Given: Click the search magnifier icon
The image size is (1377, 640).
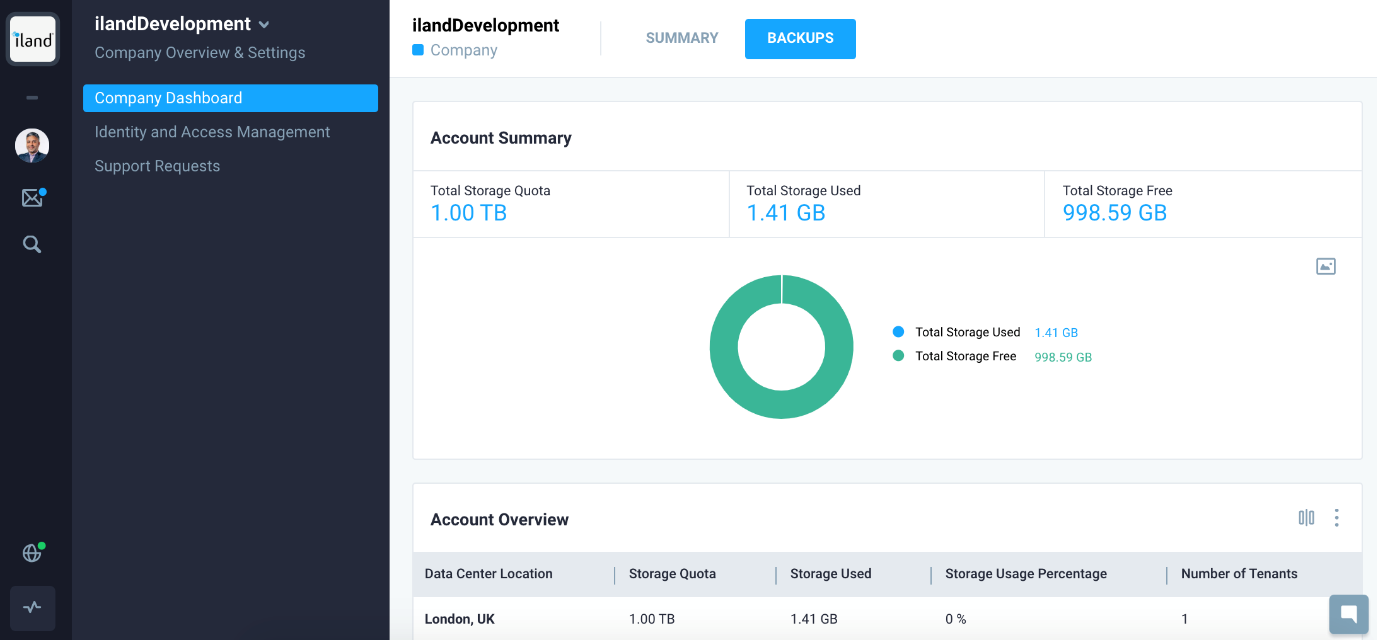Looking at the screenshot, I should tap(32, 245).
